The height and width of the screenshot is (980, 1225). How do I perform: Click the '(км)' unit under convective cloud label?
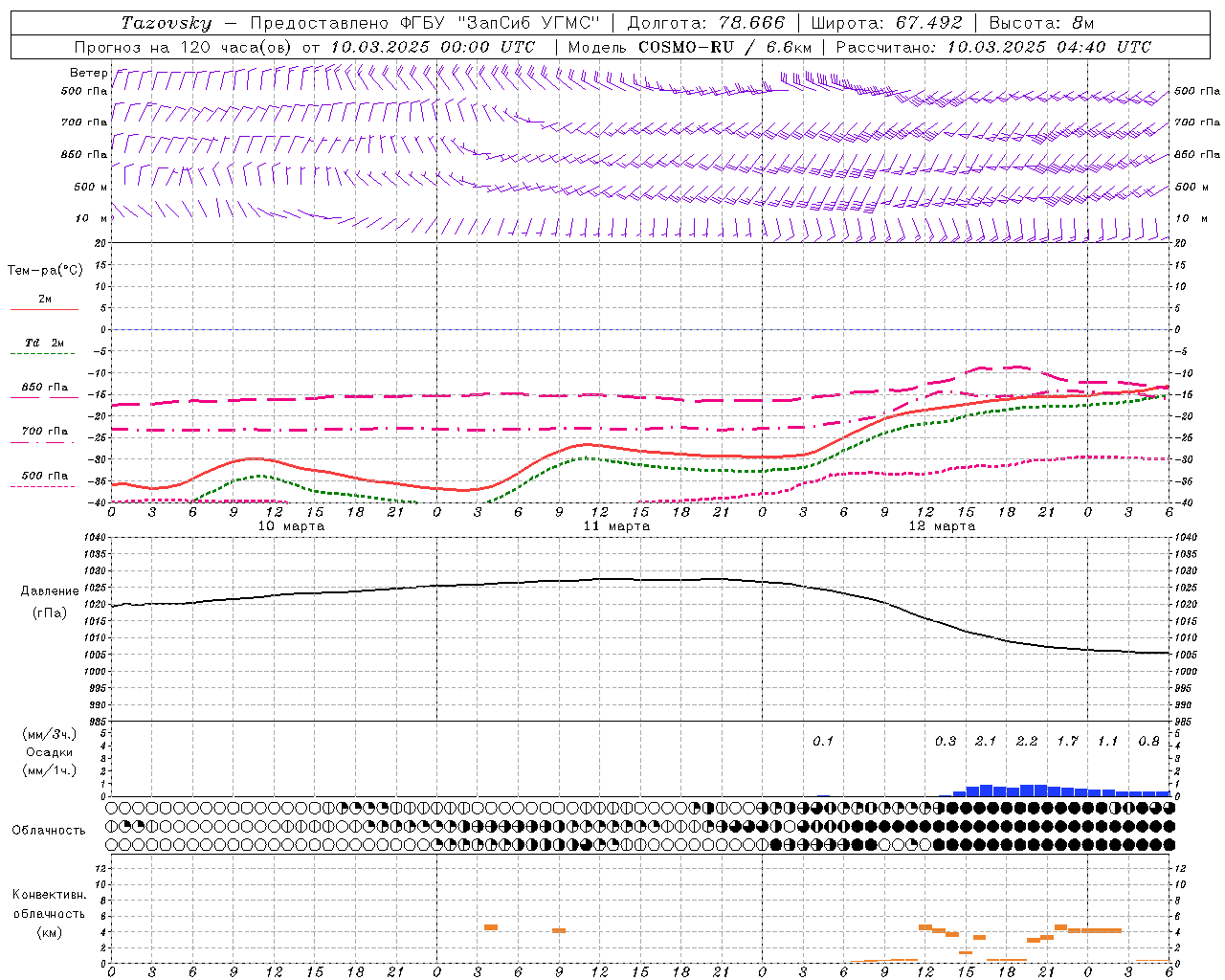click(x=50, y=932)
